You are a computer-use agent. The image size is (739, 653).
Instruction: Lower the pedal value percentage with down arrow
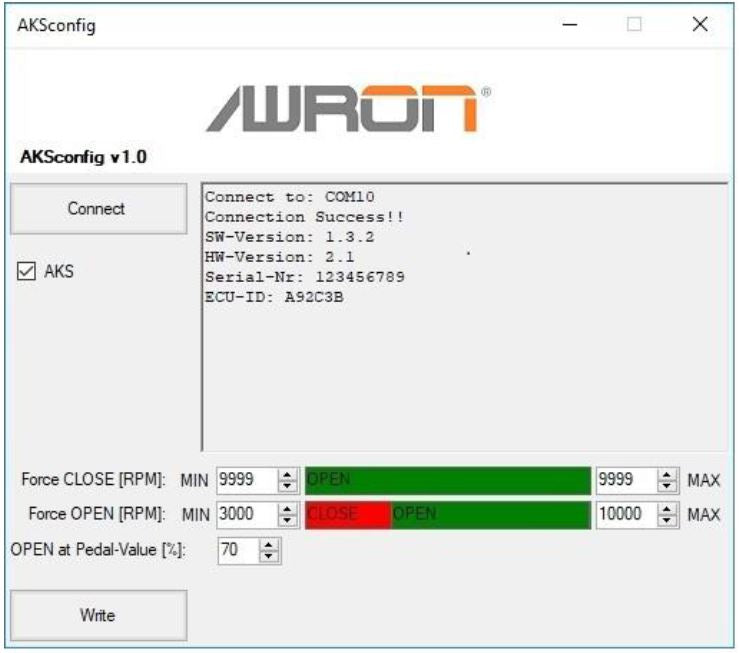[269, 556]
